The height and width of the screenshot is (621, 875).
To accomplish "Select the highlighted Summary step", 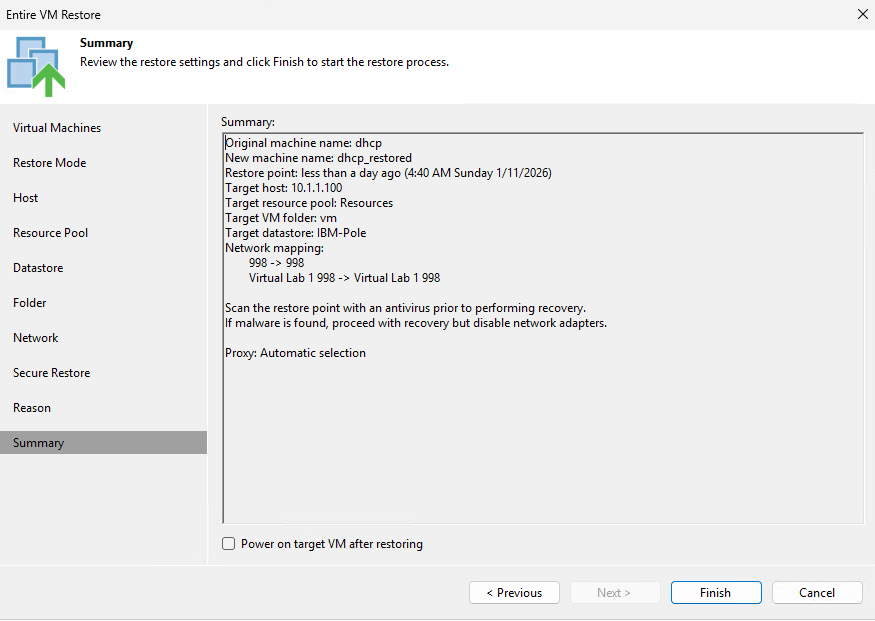I will point(37,442).
